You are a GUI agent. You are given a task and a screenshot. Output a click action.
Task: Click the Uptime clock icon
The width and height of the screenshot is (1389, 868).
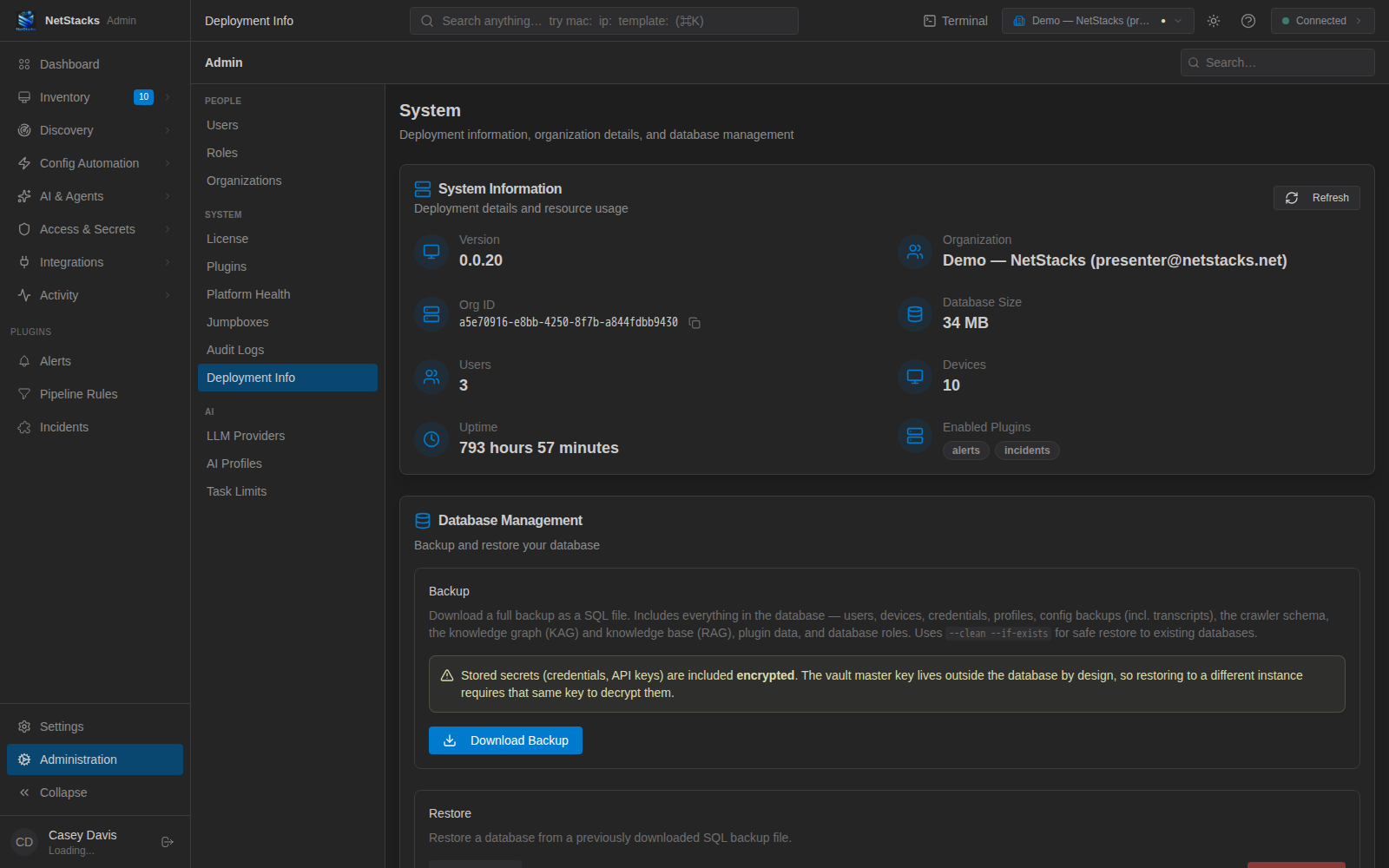click(431, 439)
